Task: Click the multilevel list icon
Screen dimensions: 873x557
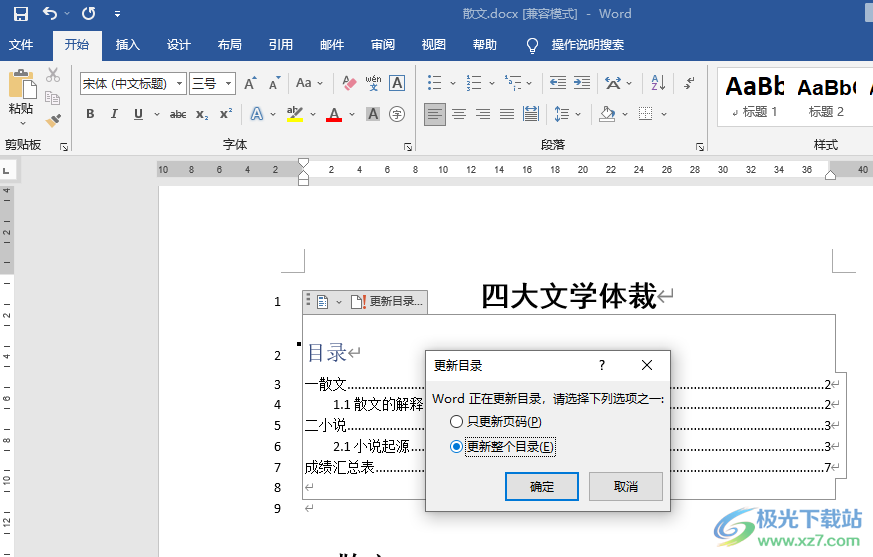Action: click(513, 84)
